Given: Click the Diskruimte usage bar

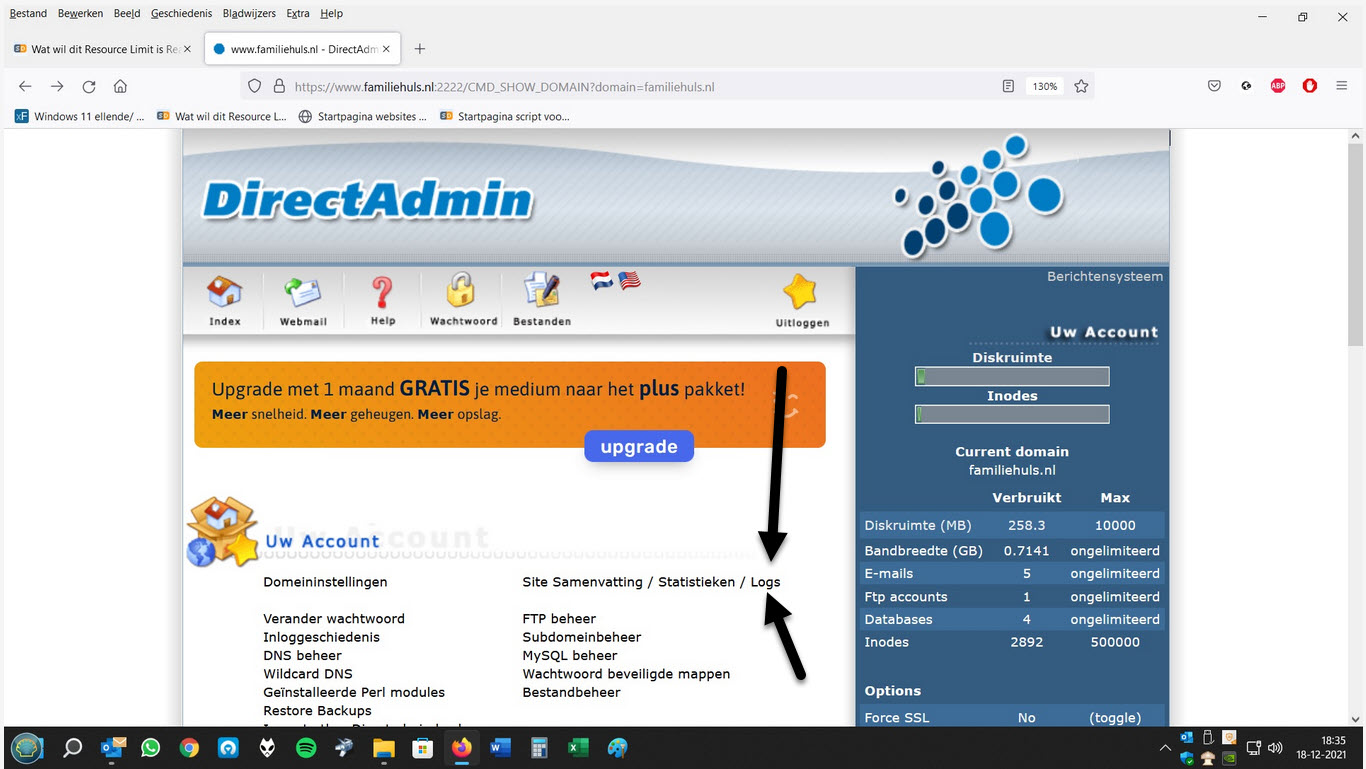Looking at the screenshot, I should [1012, 376].
